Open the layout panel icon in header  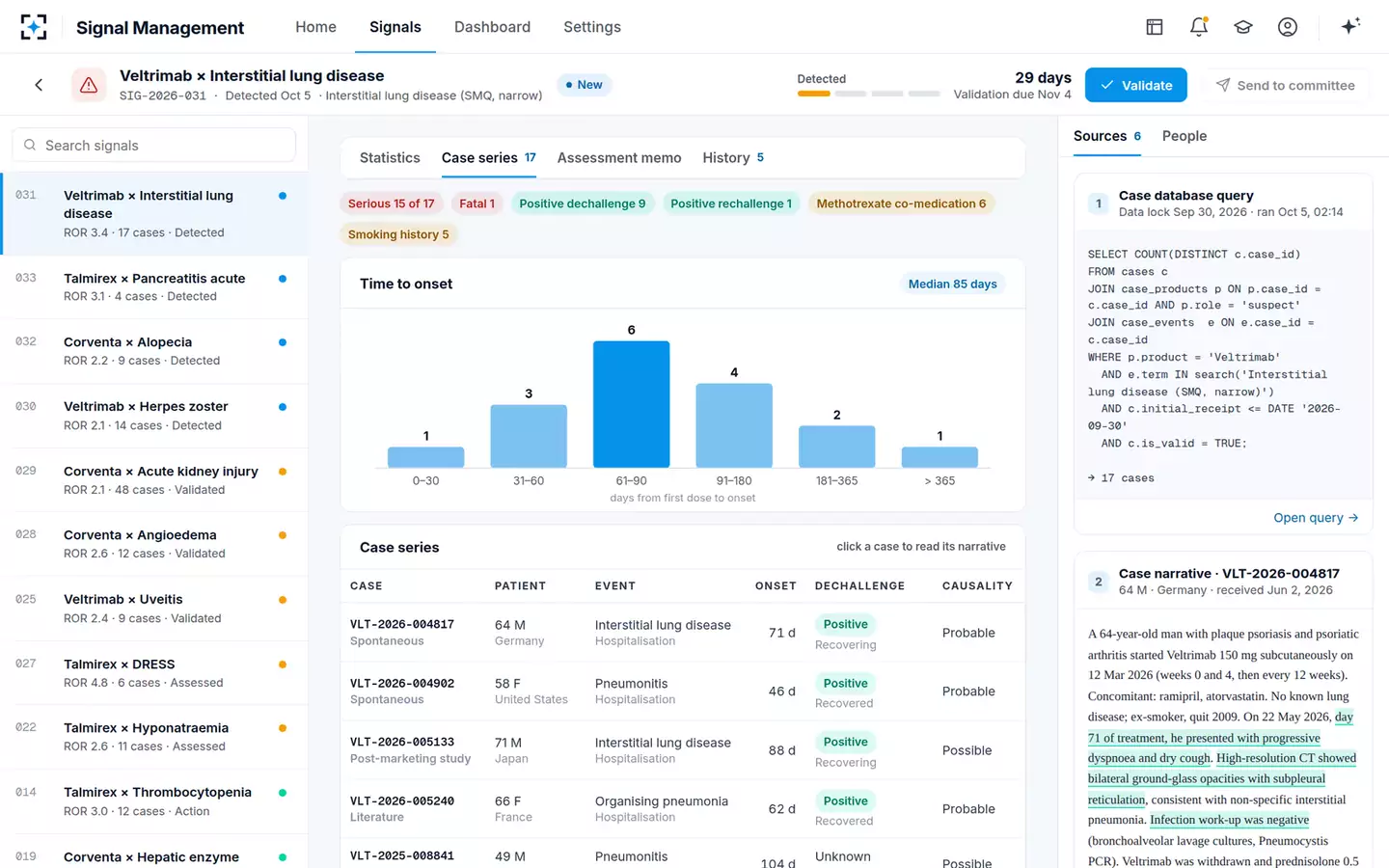click(1155, 27)
